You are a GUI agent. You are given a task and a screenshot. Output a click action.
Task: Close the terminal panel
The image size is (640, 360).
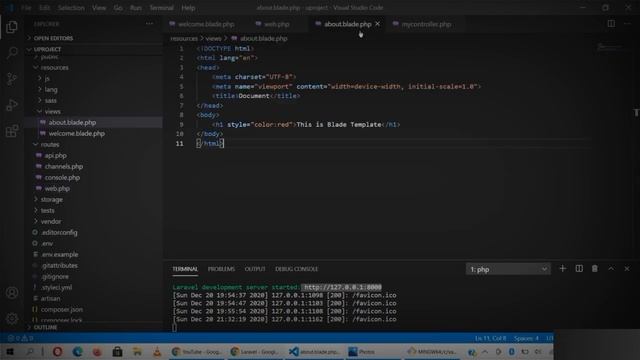pyautogui.click(x=627, y=269)
